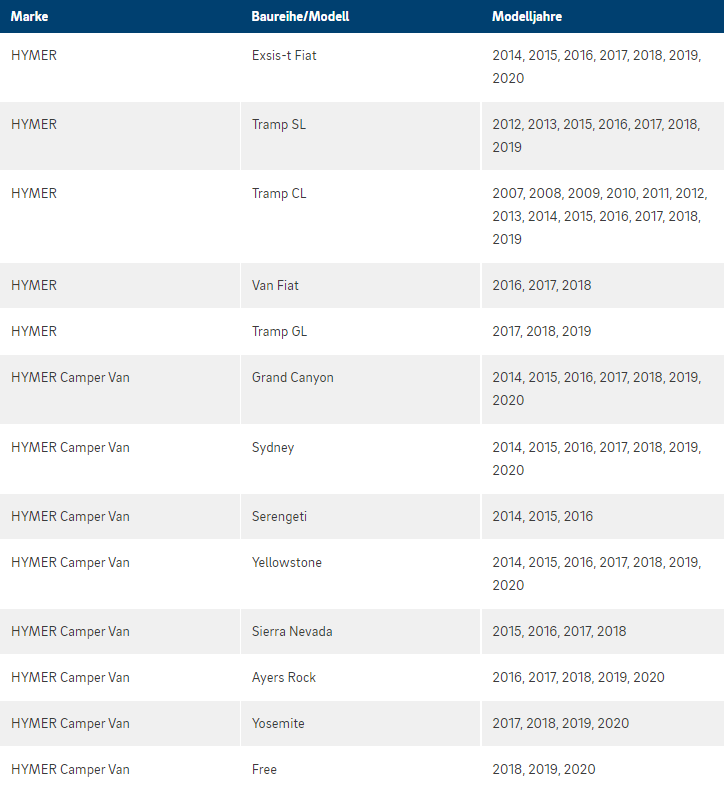Click the Van Fiat model entry
The width and height of the screenshot is (724, 794).
click(x=275, y=286)
